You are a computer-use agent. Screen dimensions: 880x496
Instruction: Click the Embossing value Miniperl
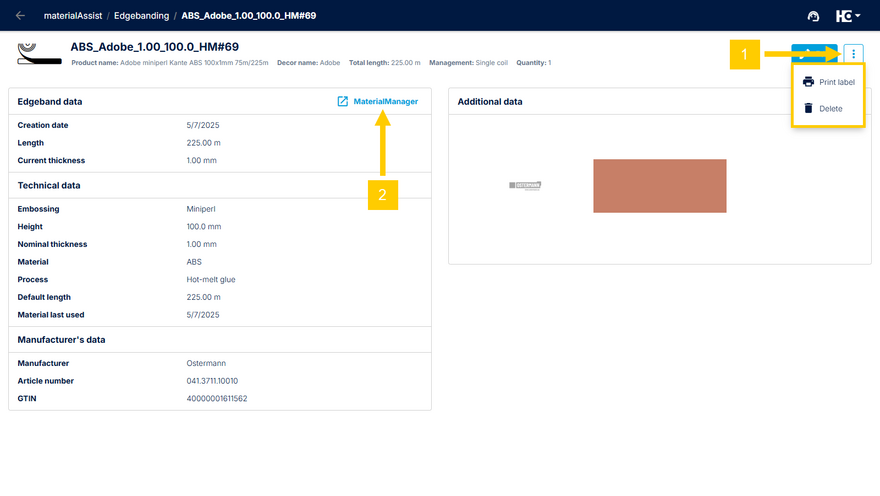201,209
